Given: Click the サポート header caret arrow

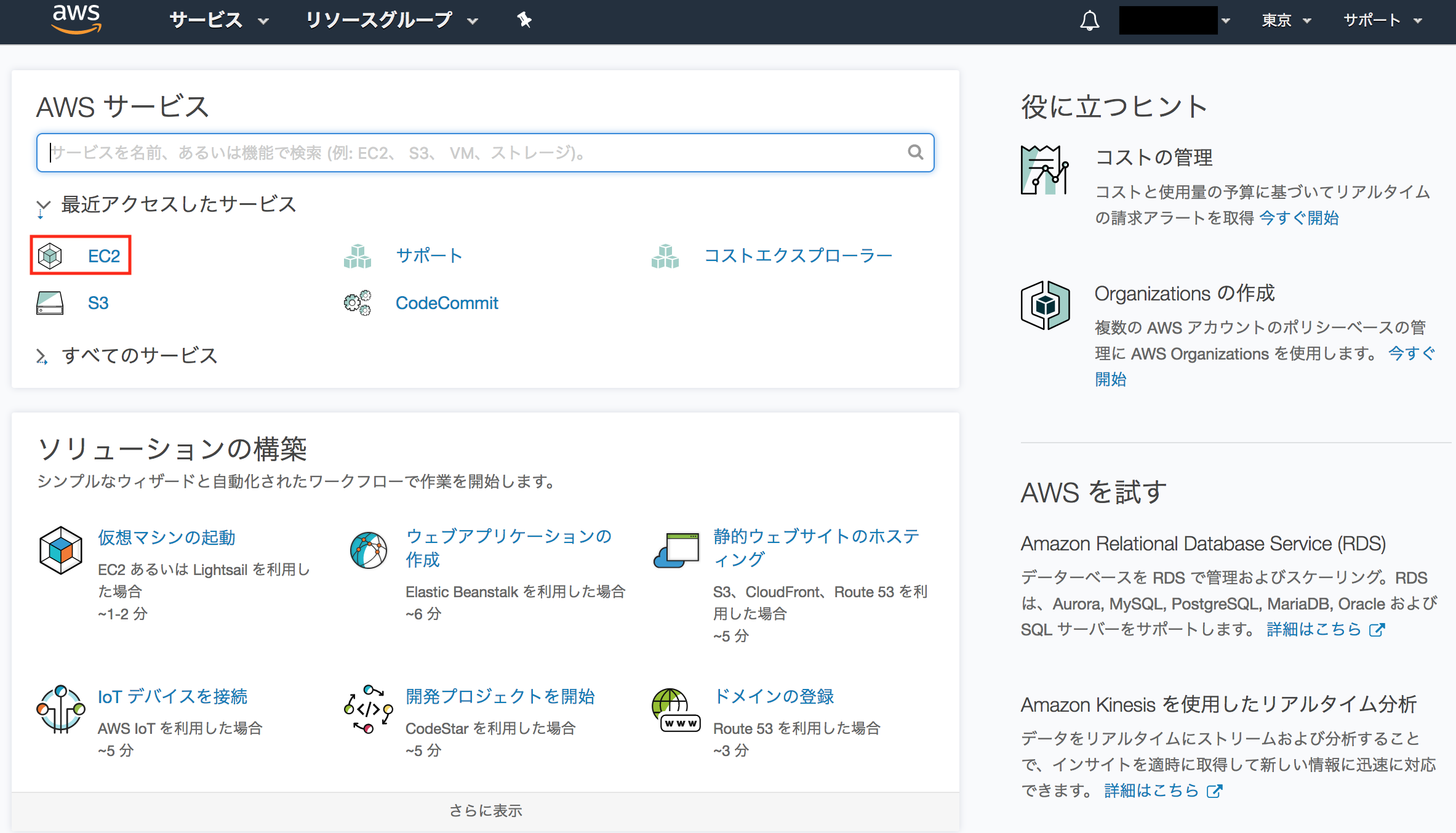Looking at the screenshot, I should click(1418, 22).
